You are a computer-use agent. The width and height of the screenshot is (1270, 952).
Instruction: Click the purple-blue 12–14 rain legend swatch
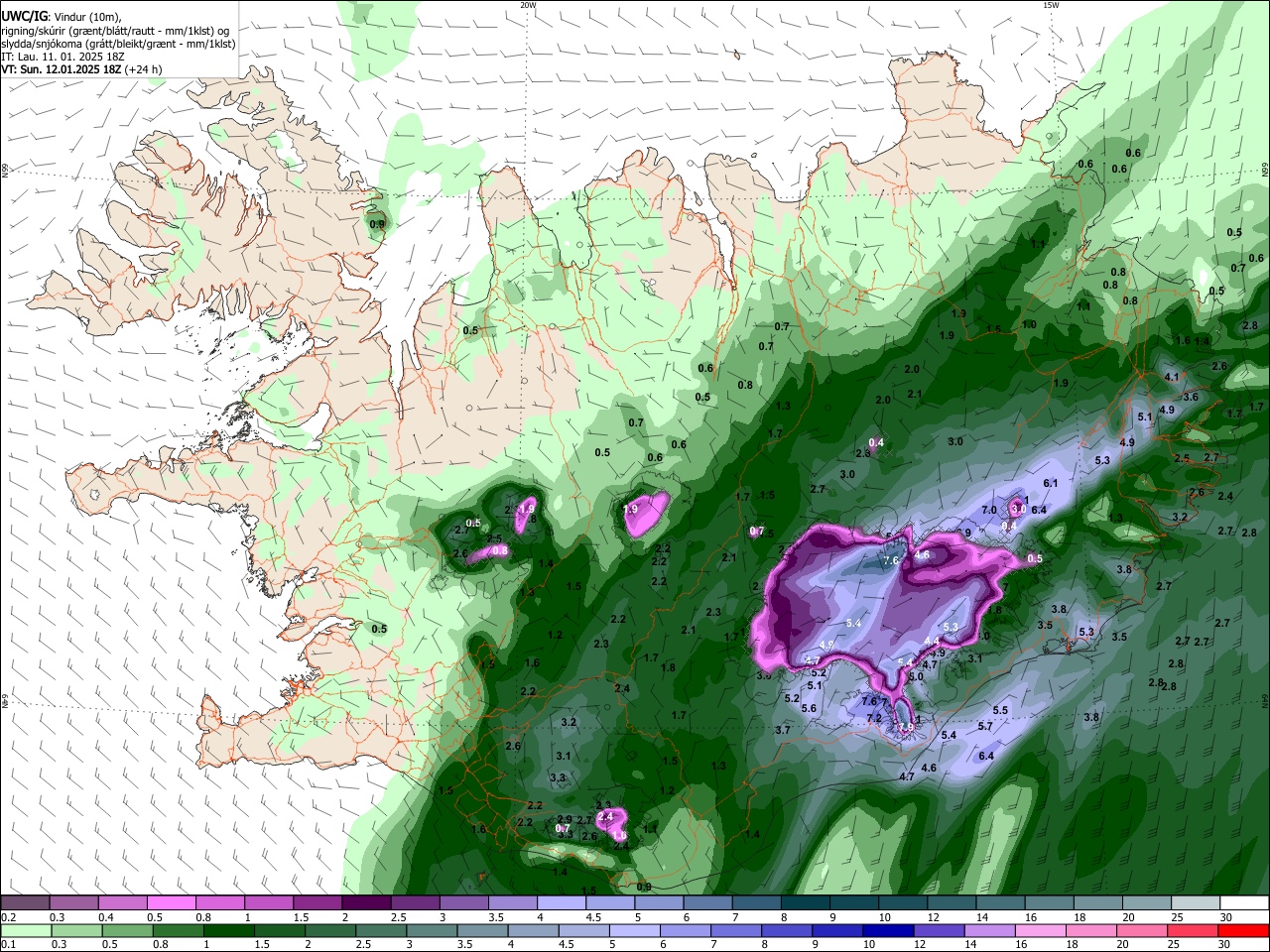pos(940,930)
